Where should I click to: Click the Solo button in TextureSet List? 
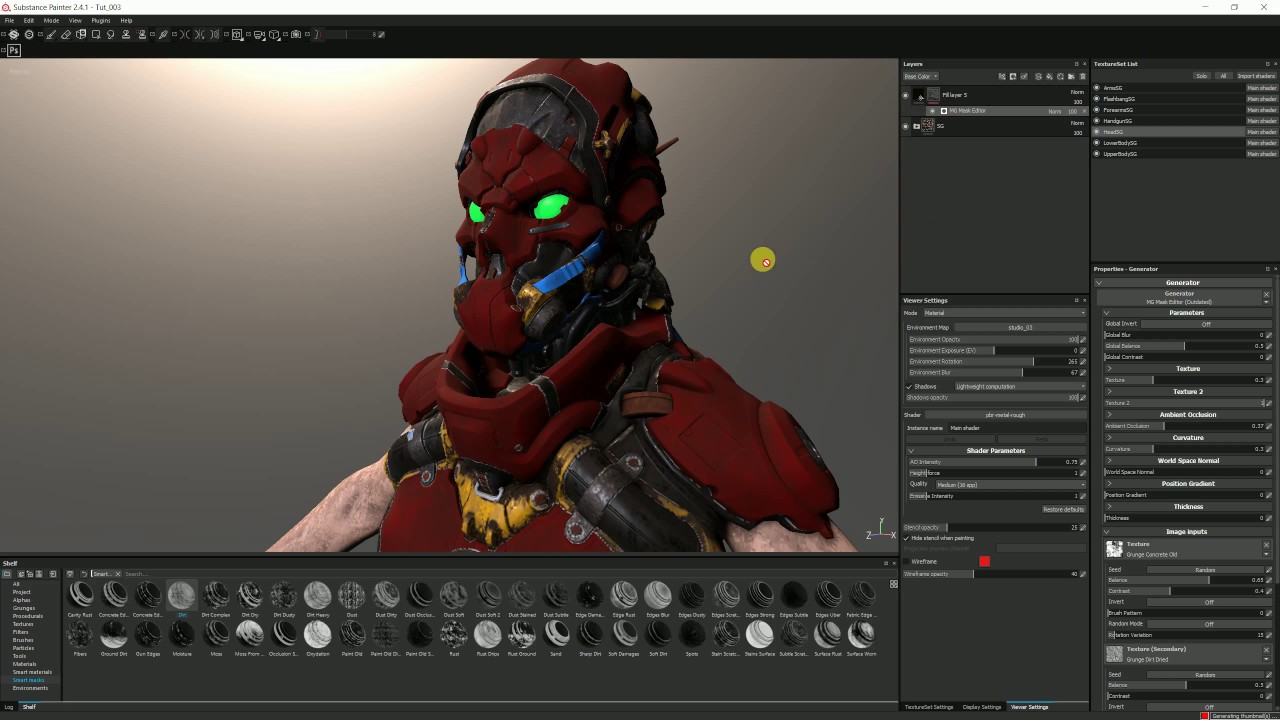point(1202,76)
